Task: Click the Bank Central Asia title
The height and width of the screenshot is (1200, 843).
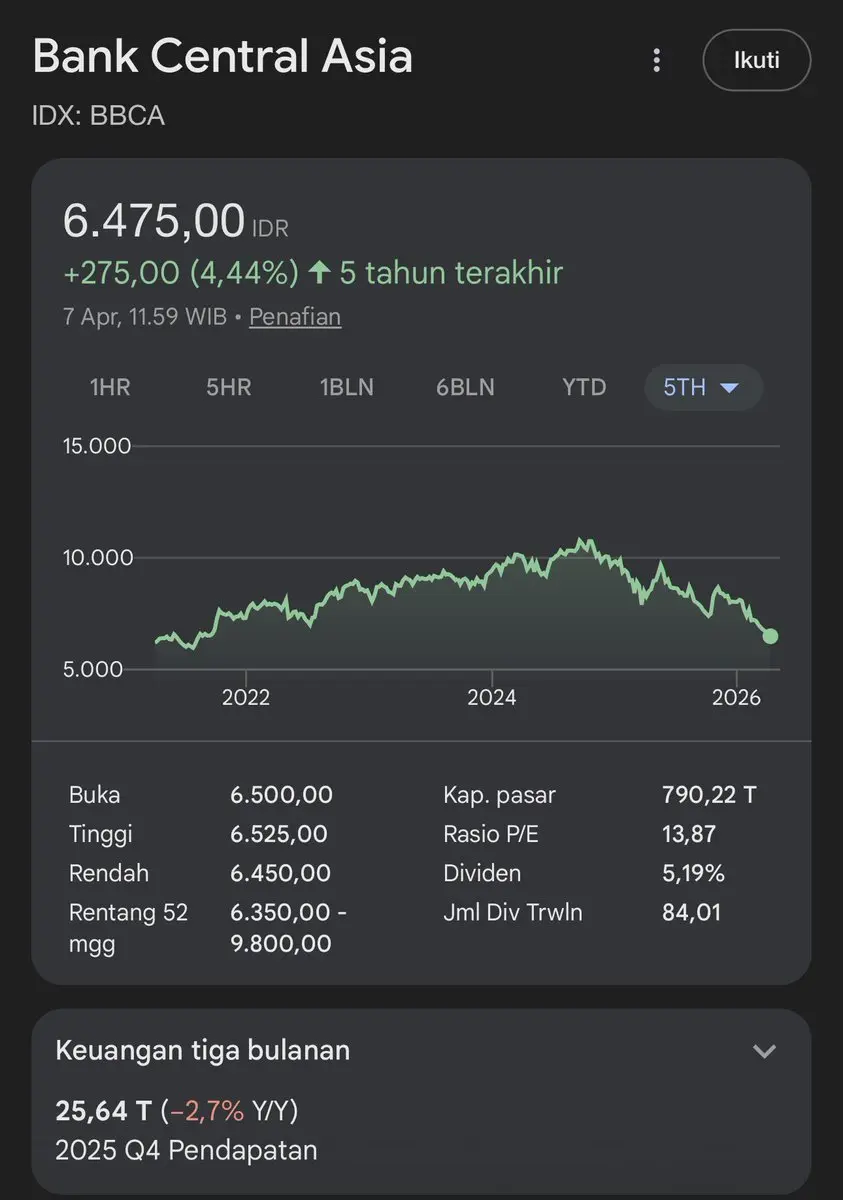Action: pos(222,56)
